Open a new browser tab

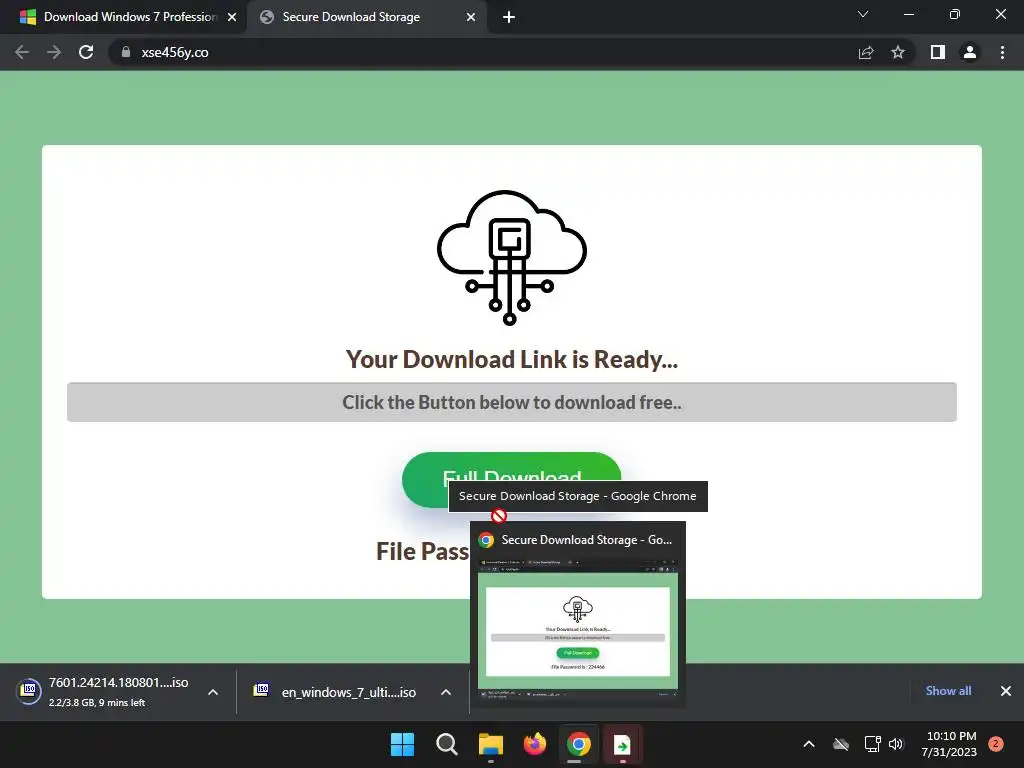[x=509, y=17]
